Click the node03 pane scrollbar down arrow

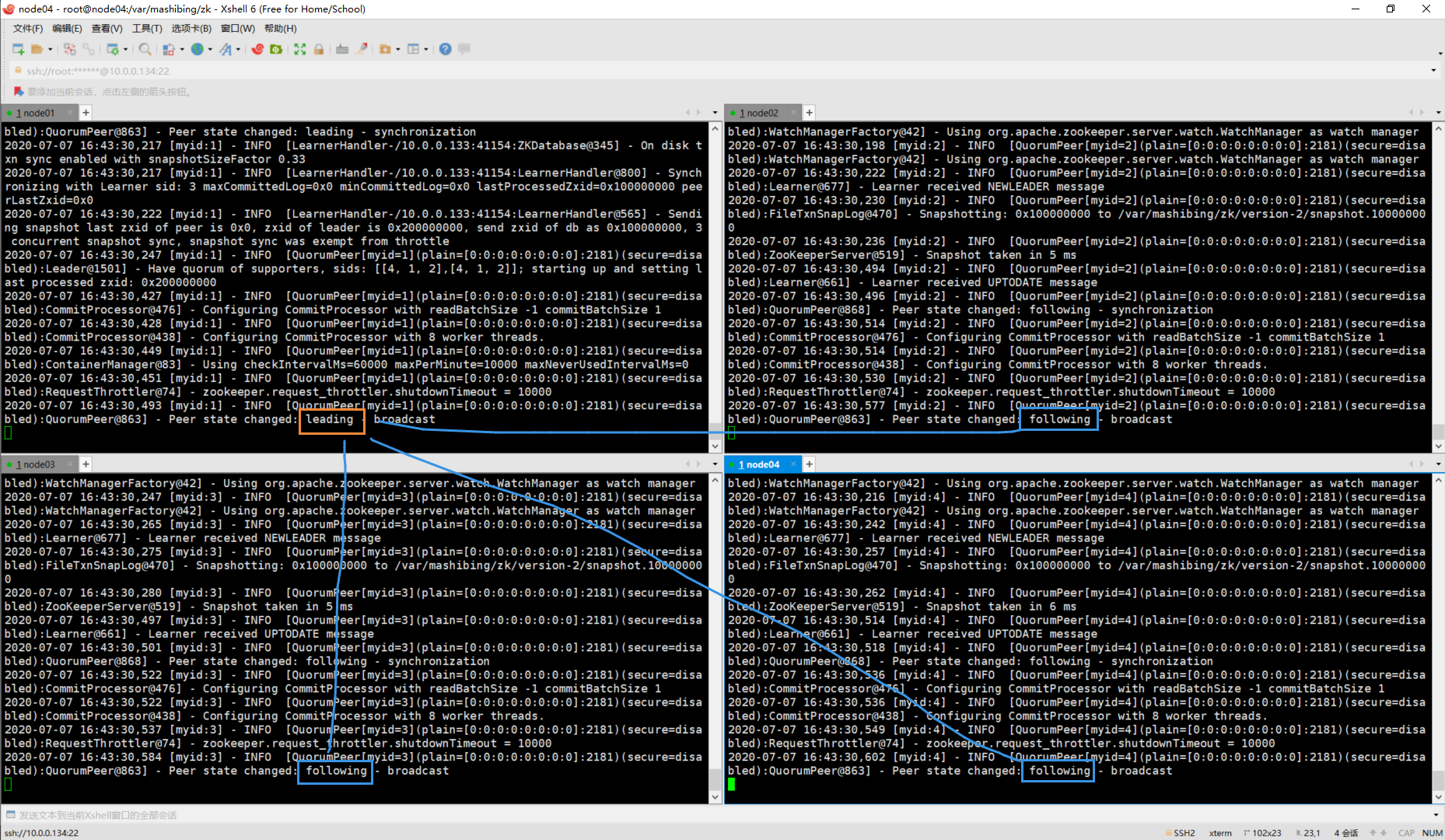715,797
